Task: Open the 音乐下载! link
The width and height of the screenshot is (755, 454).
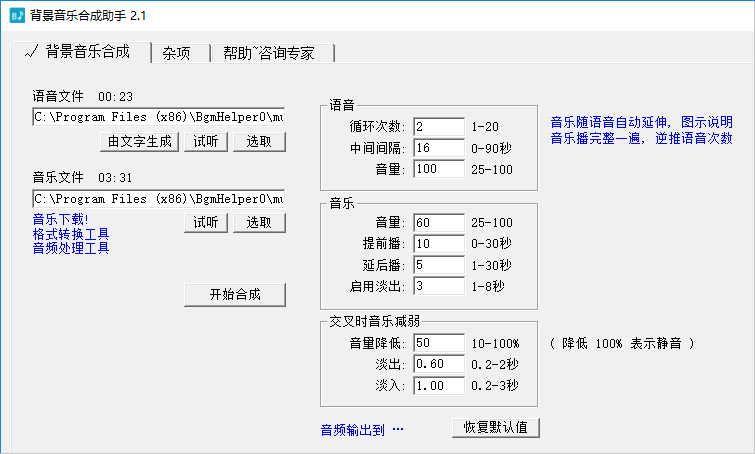Action: click(x=60, y=220)
